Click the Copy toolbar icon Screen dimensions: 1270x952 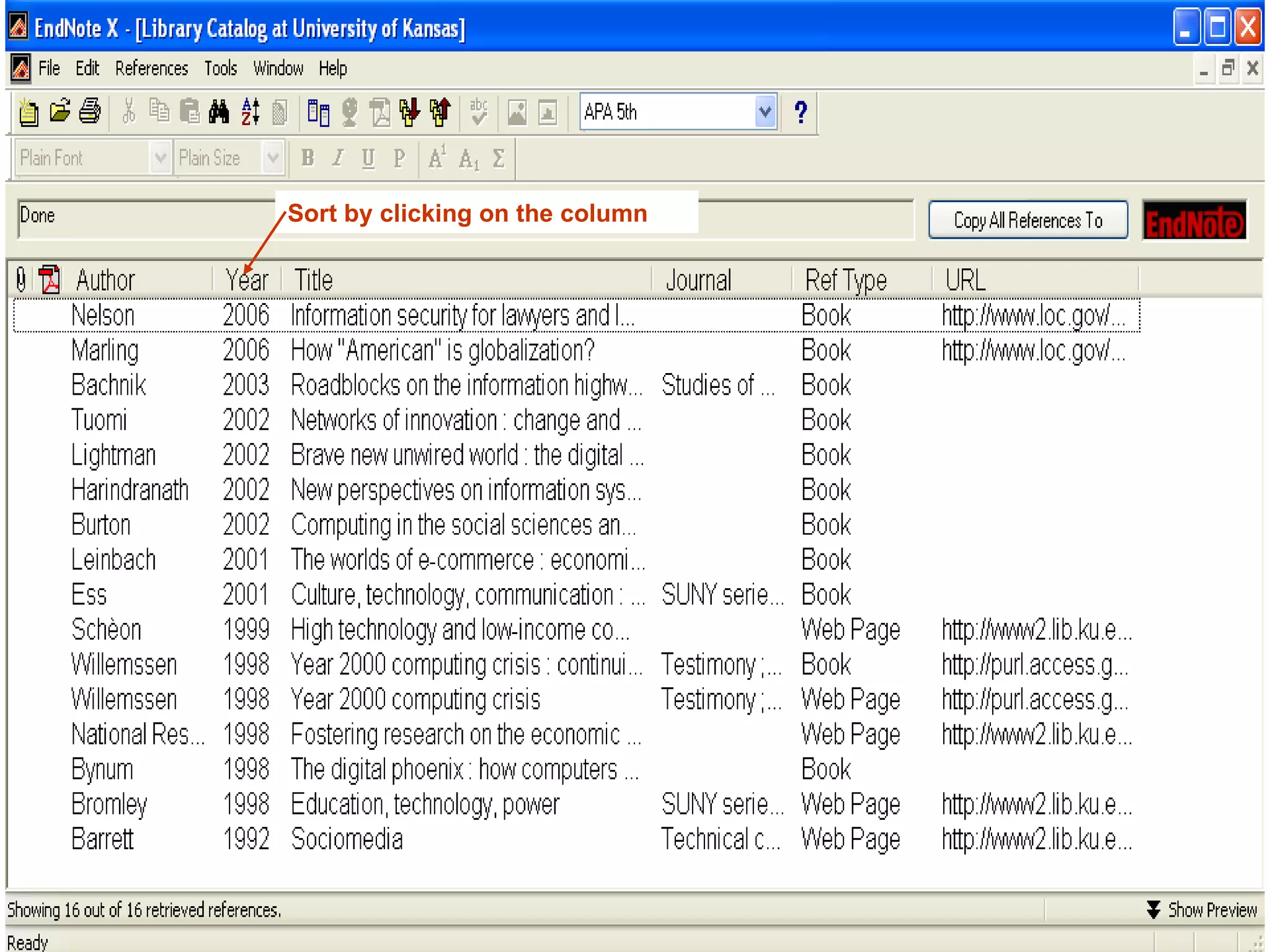point(159,112)
